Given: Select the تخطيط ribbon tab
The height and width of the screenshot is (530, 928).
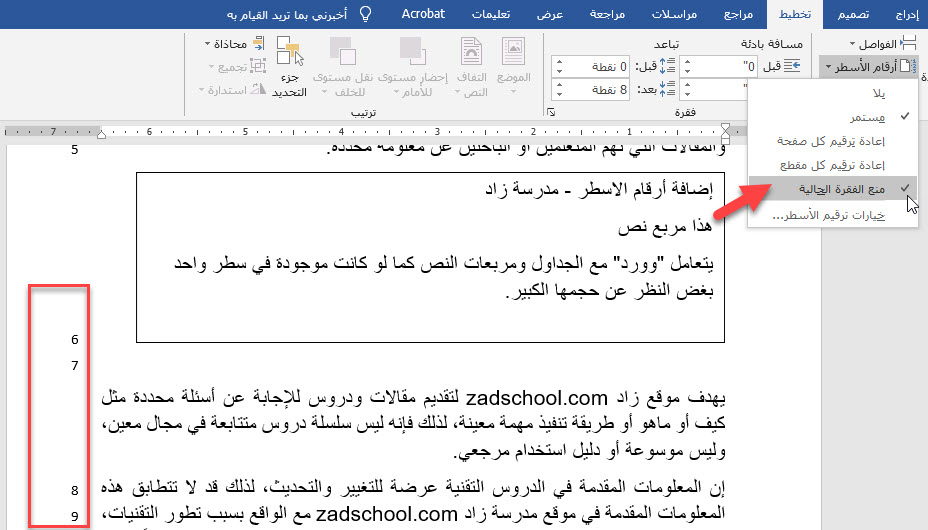Looking at the screenshot, I should point(795,14).
